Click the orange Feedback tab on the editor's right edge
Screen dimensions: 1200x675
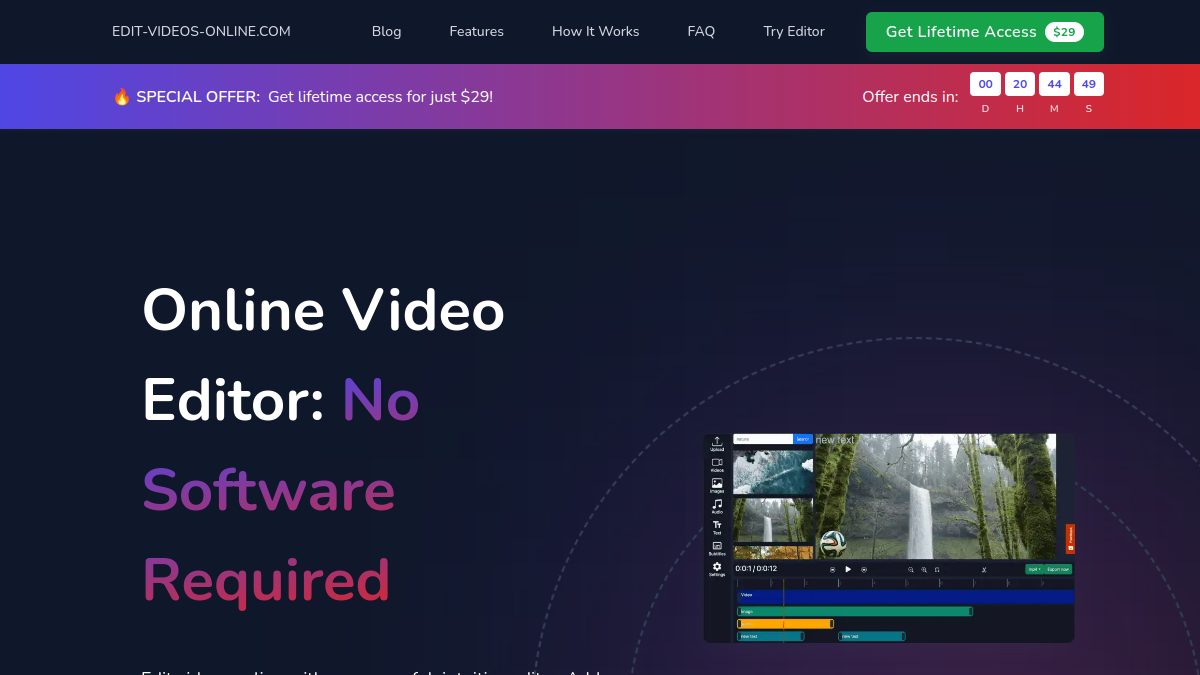pyautogui.click(x=1070, y=539)
